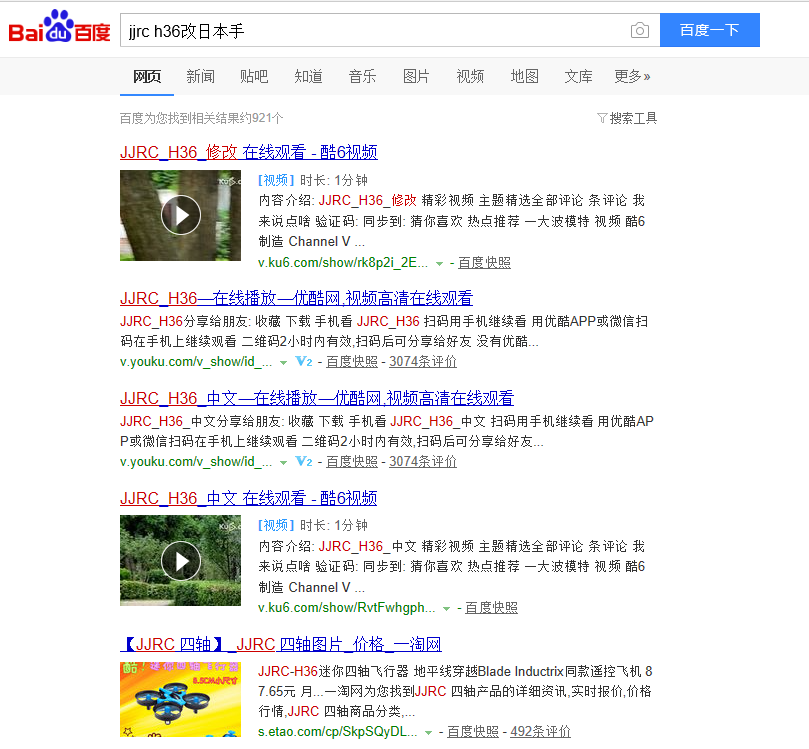Screen dimensions: 809x749
Task: Expand arrow next to v.ku6.com/show/rk8p2i_2E URL
Action: point(439,264)
